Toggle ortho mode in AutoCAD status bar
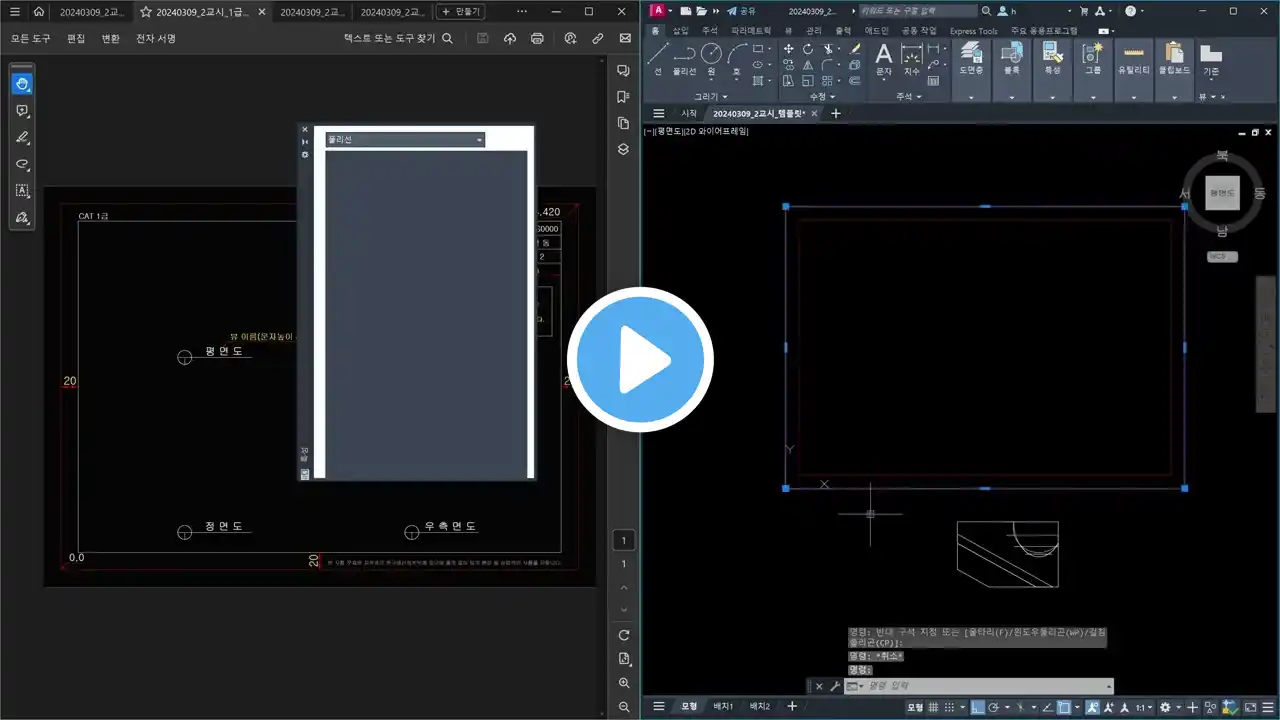This screenshot has width=1280, height=720. tap(978, 707)
